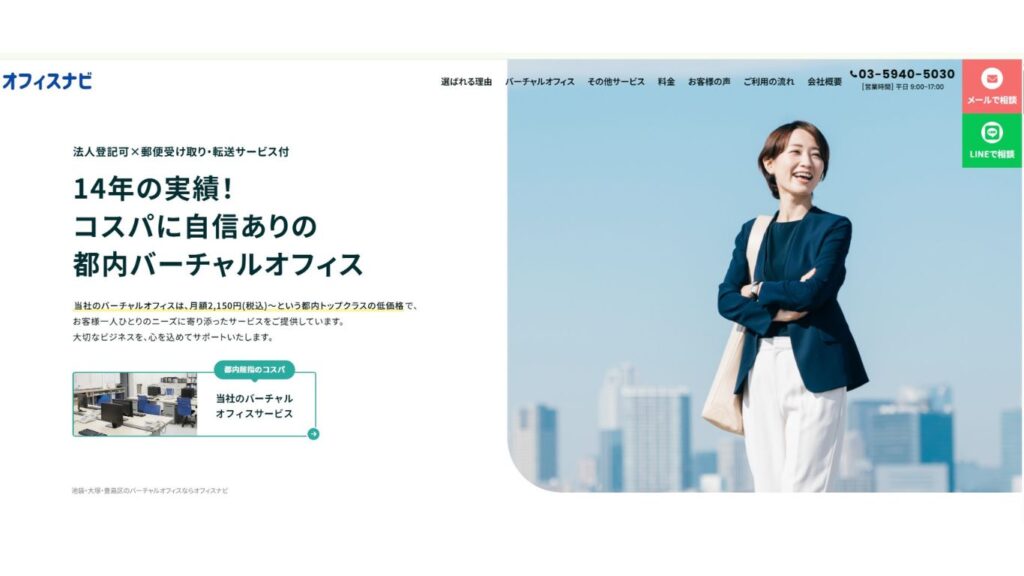Call phone number 03-5940-5030
The width and height of the screenshot is (1024, 576).
click(906, 74)
